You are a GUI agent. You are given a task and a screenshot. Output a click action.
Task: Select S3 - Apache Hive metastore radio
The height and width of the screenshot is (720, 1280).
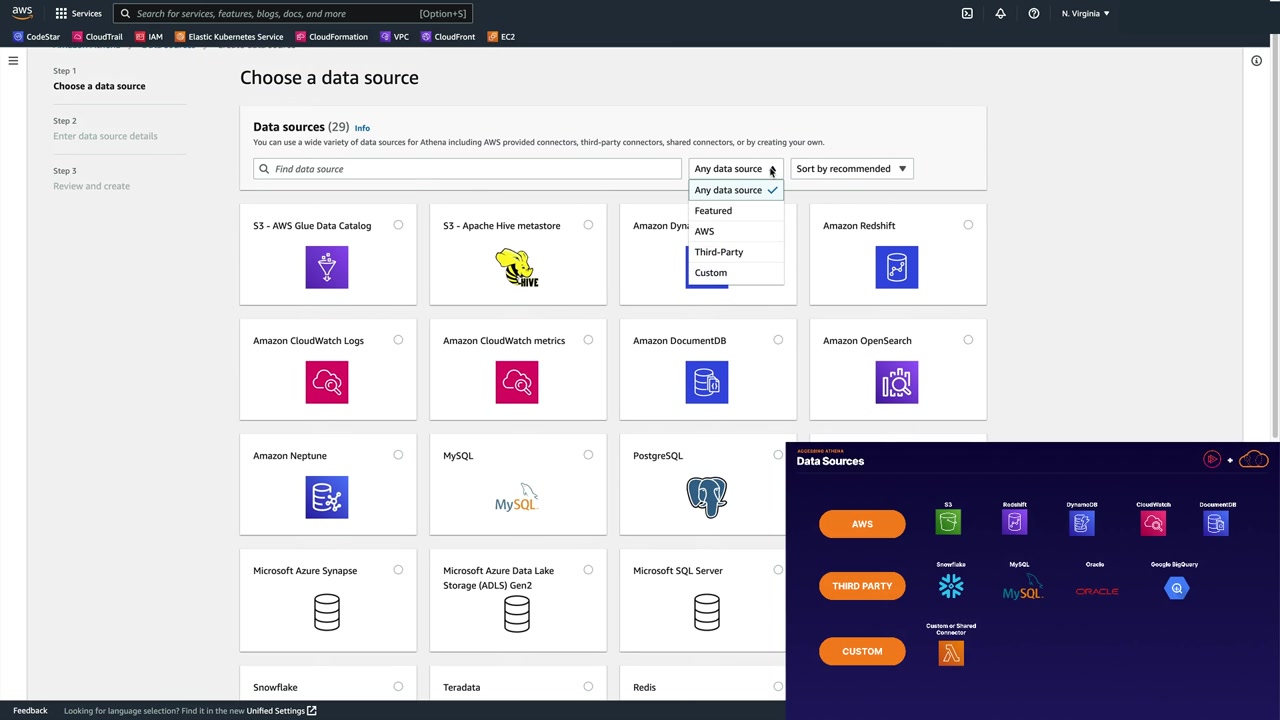pos(588,225)
